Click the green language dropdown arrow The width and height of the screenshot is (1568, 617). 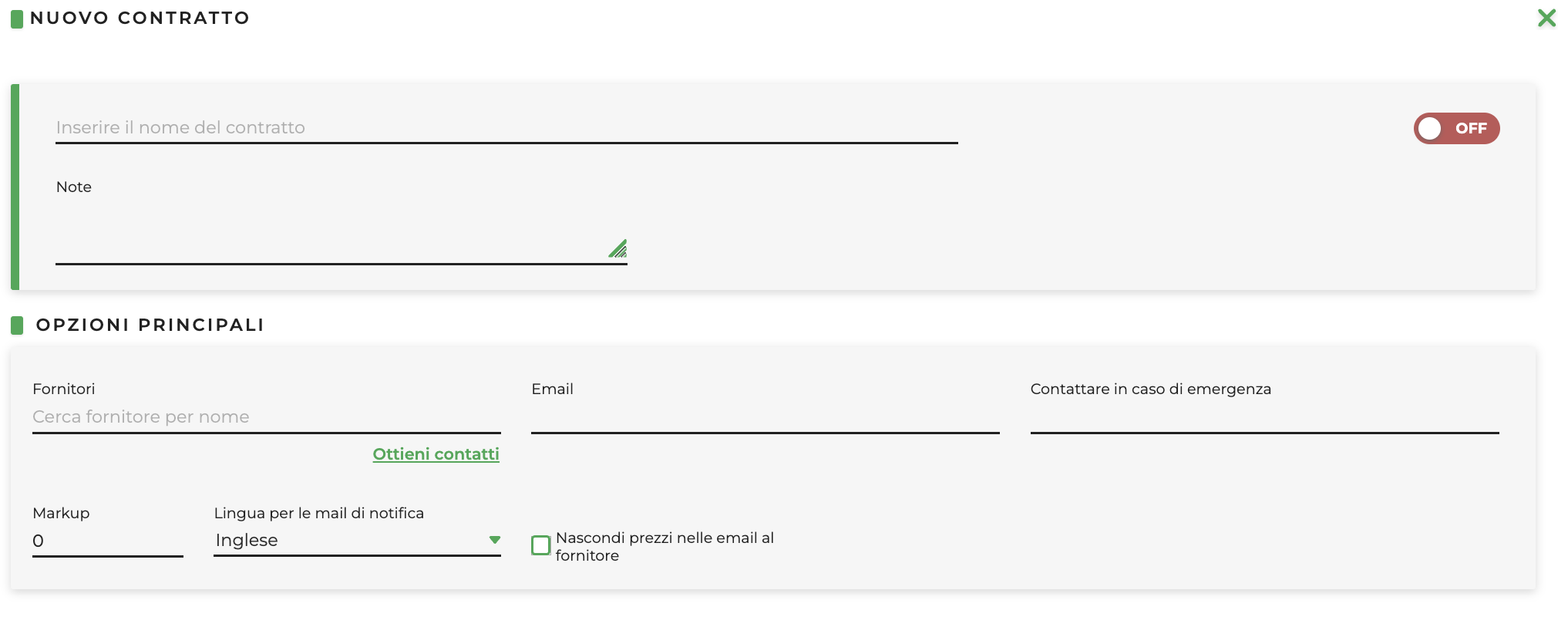pyautogui.click(x=495, y=540)
